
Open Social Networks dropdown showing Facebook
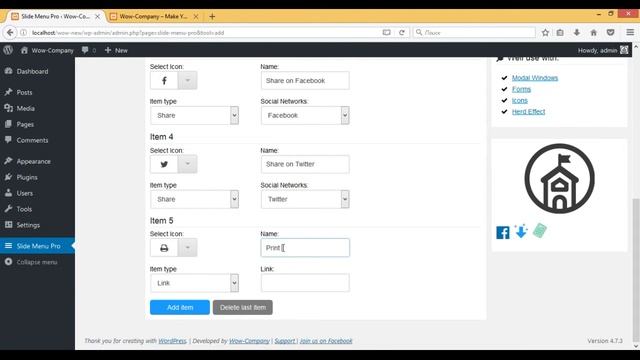(305, 116)
